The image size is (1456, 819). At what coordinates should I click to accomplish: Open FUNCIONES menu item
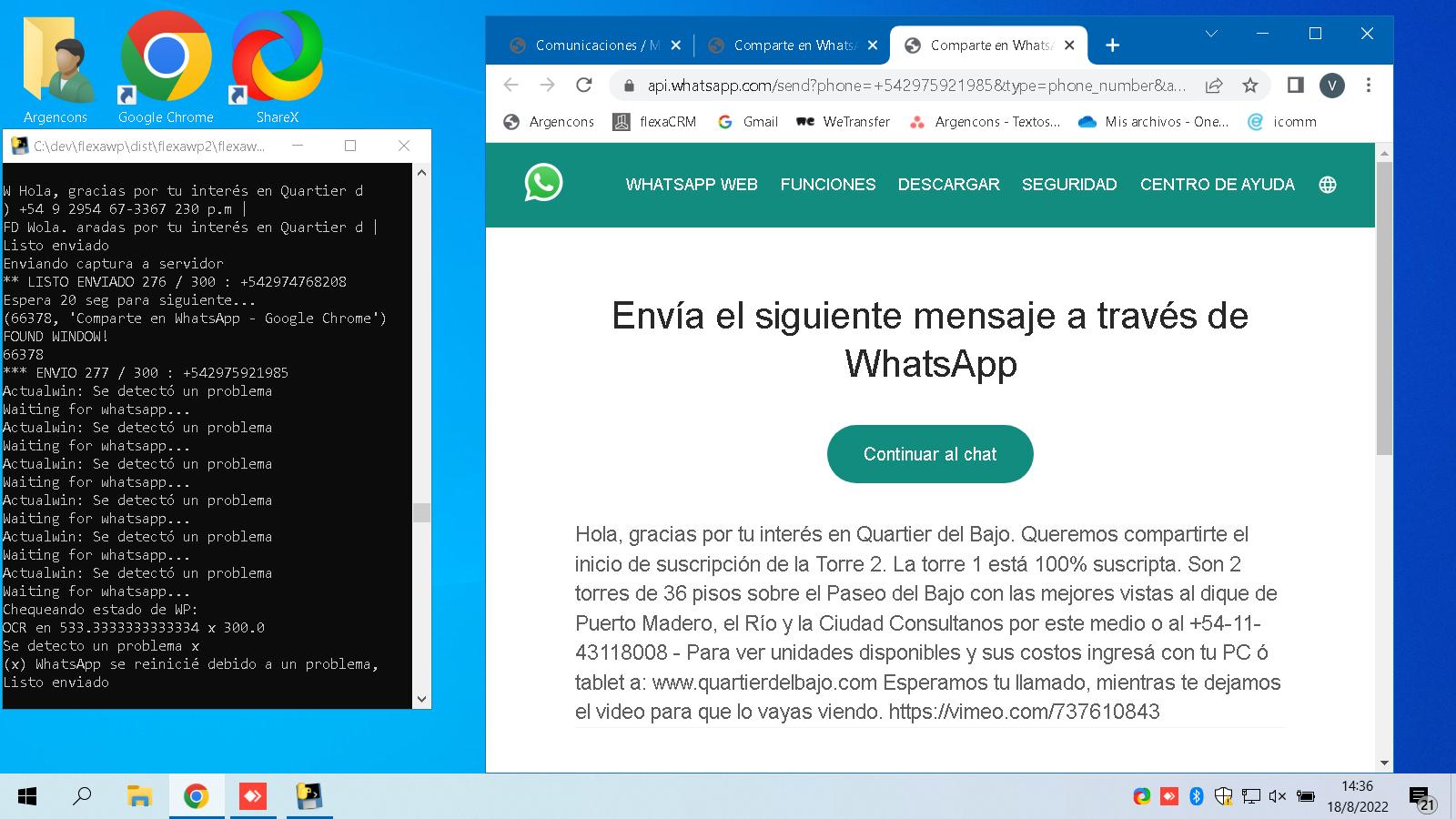click(x=828, y=185)
